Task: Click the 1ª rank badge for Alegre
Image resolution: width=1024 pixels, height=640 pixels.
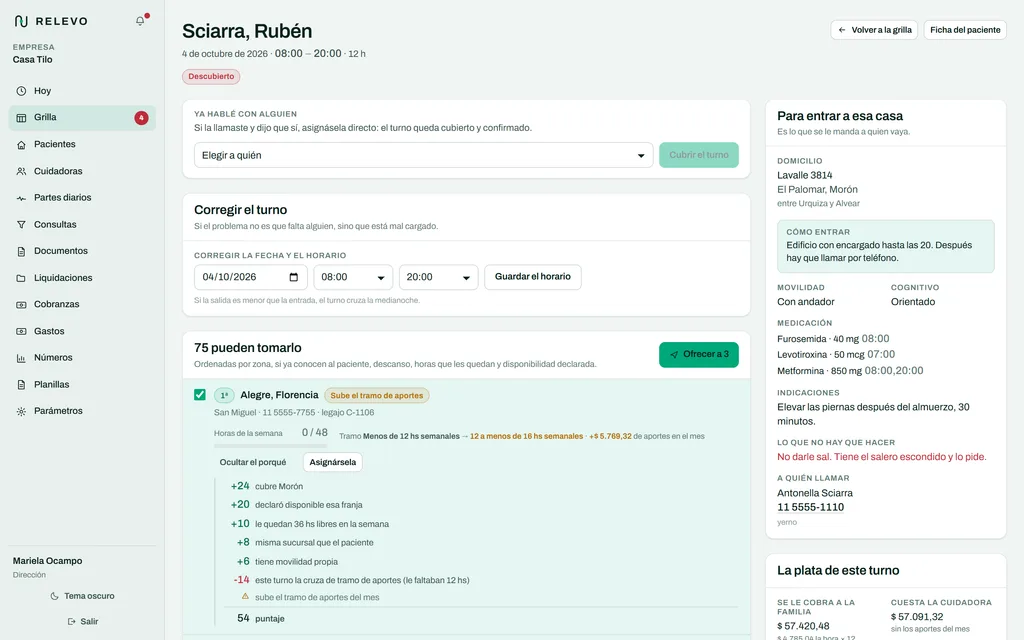Action: [224, 396]
